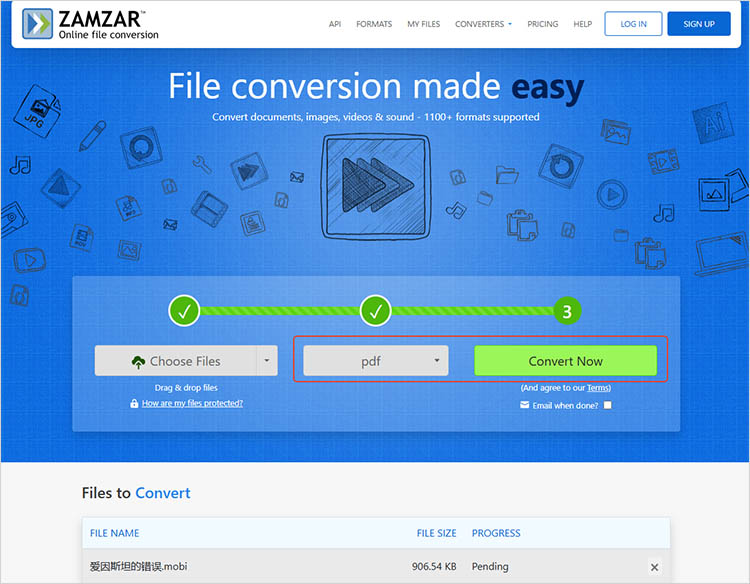Click the padlock icon beside file protection link
Screen dimensions: 750x584
pos(134,403)
